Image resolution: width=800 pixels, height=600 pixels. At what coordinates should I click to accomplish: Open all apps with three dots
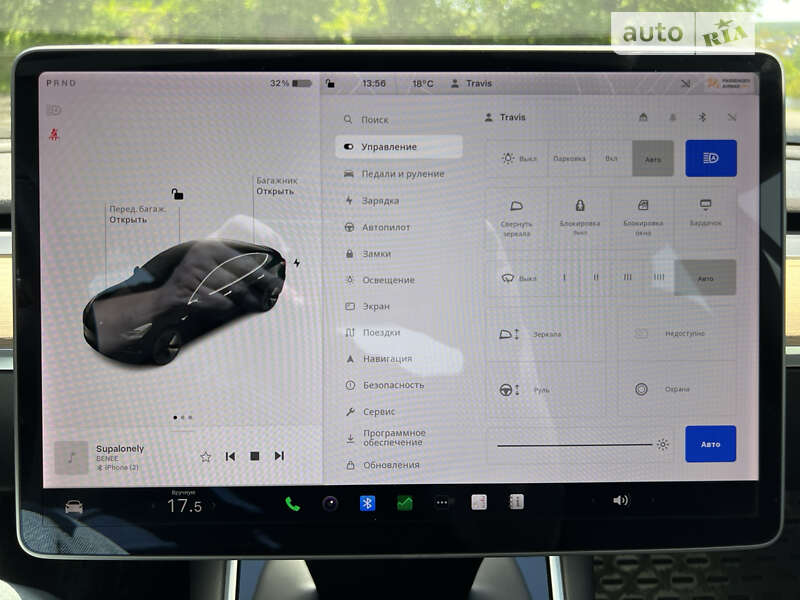point(442,503)
